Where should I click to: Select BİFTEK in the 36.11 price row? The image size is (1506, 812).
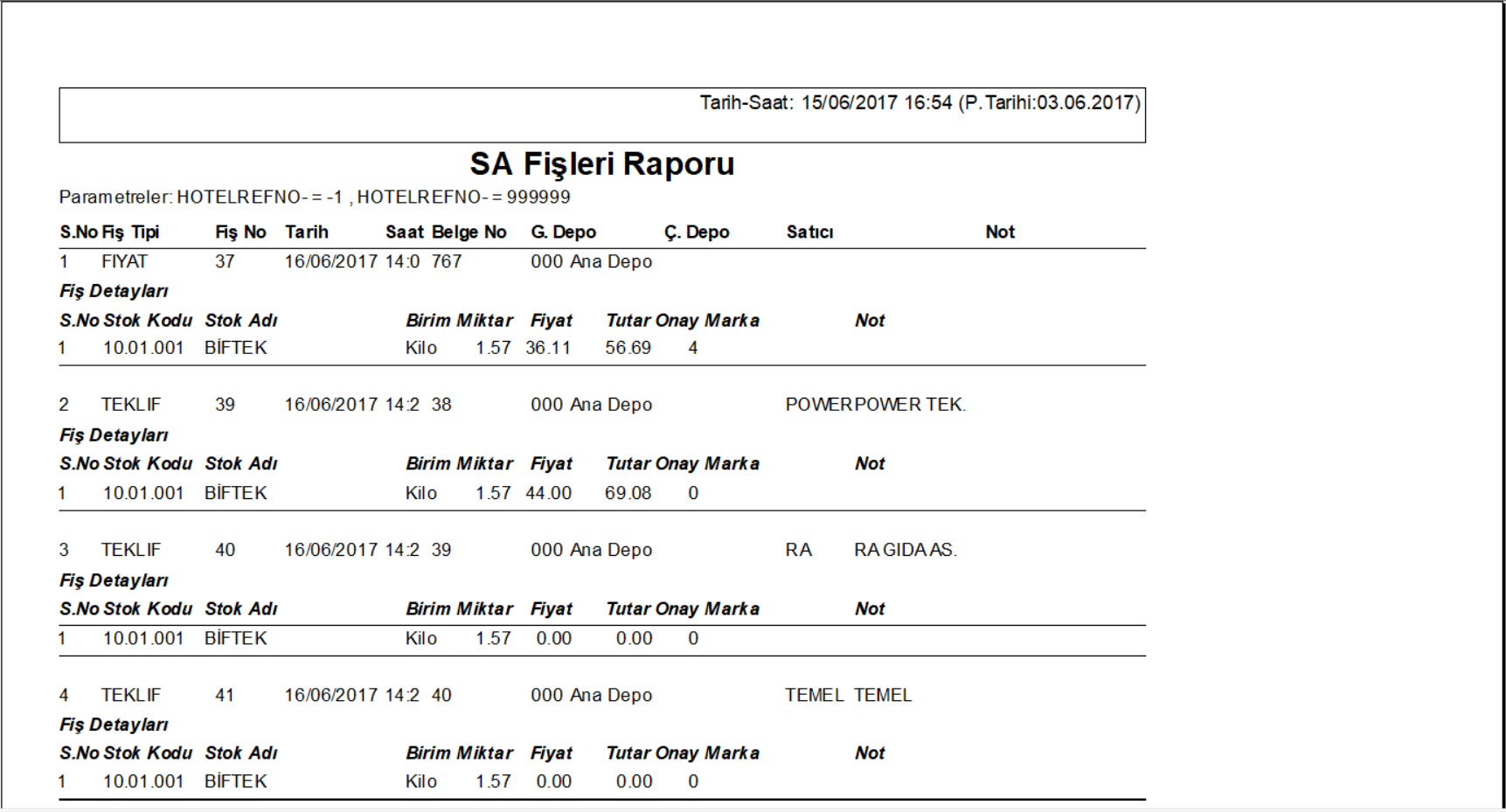pos(236,348)
